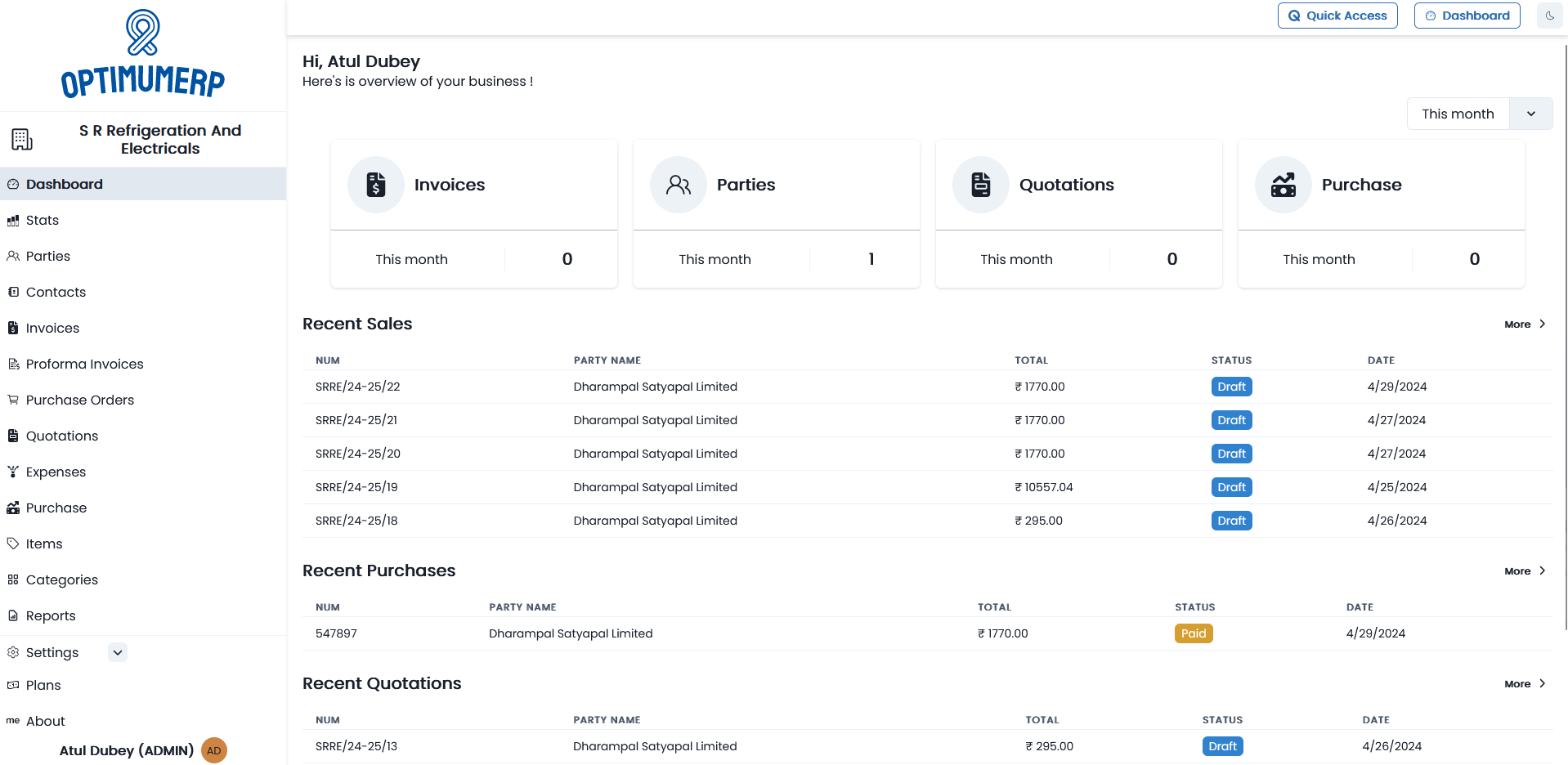The width and height of the screenshot is (1568, 765).
Task: Click the Purchase Orders cart icon
Action: (13, 400)
